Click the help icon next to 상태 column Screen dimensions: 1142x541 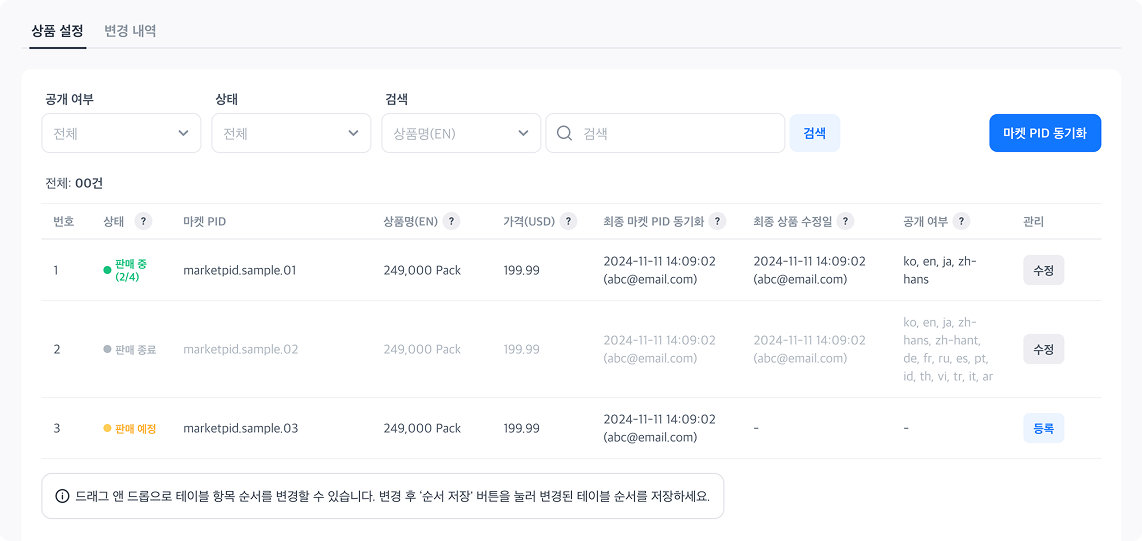[143, 221]
